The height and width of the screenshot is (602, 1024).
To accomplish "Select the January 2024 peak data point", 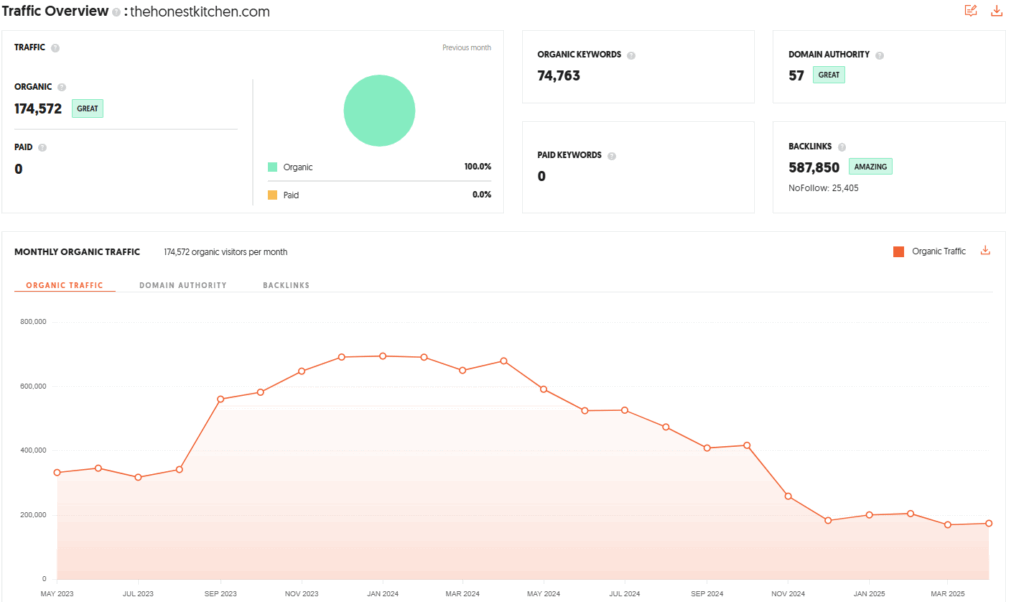I will tap(383, 356).
